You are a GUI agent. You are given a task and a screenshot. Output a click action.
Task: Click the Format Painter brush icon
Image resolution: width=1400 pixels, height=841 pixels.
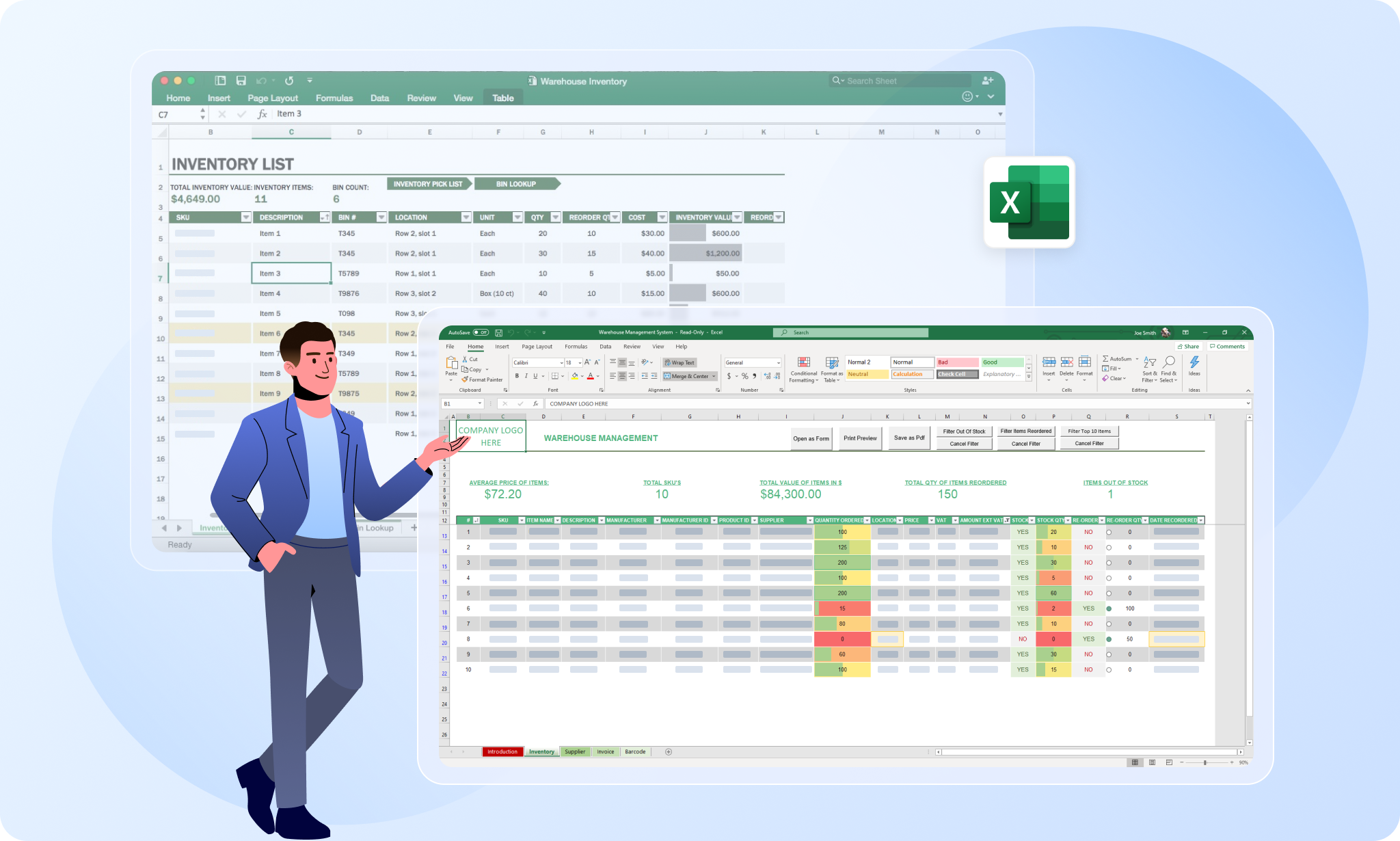(x=465, y=379)
